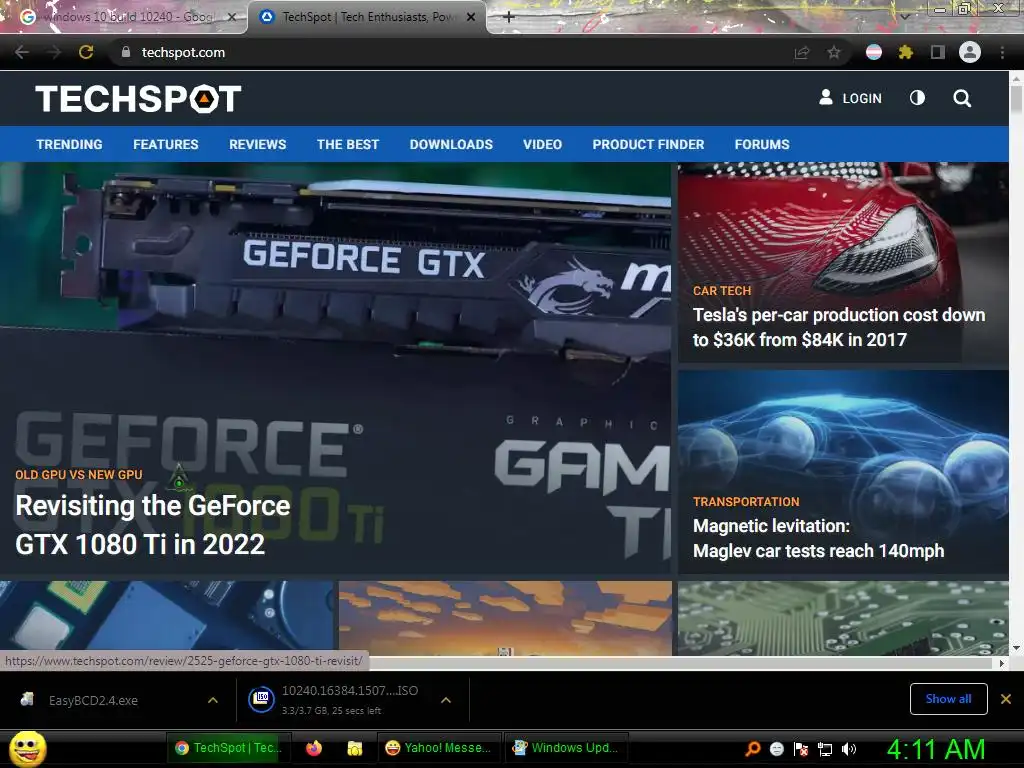
Task: Open THE BEST menu item
Action: [x=348, y=144]
